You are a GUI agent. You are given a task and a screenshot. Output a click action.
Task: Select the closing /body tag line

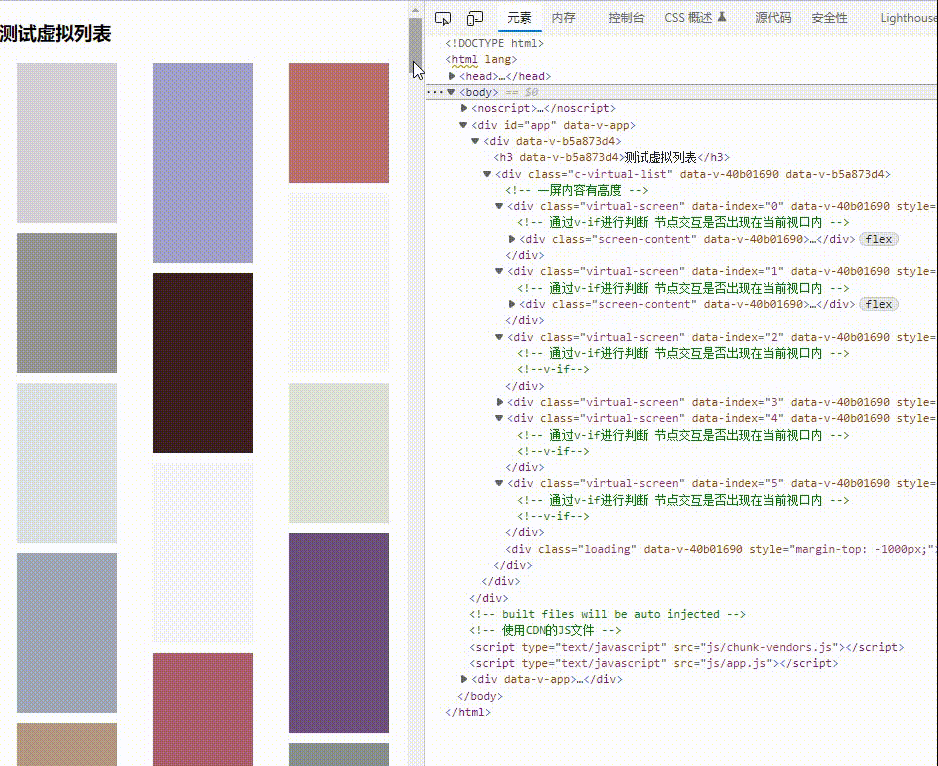tap(480, 696)
